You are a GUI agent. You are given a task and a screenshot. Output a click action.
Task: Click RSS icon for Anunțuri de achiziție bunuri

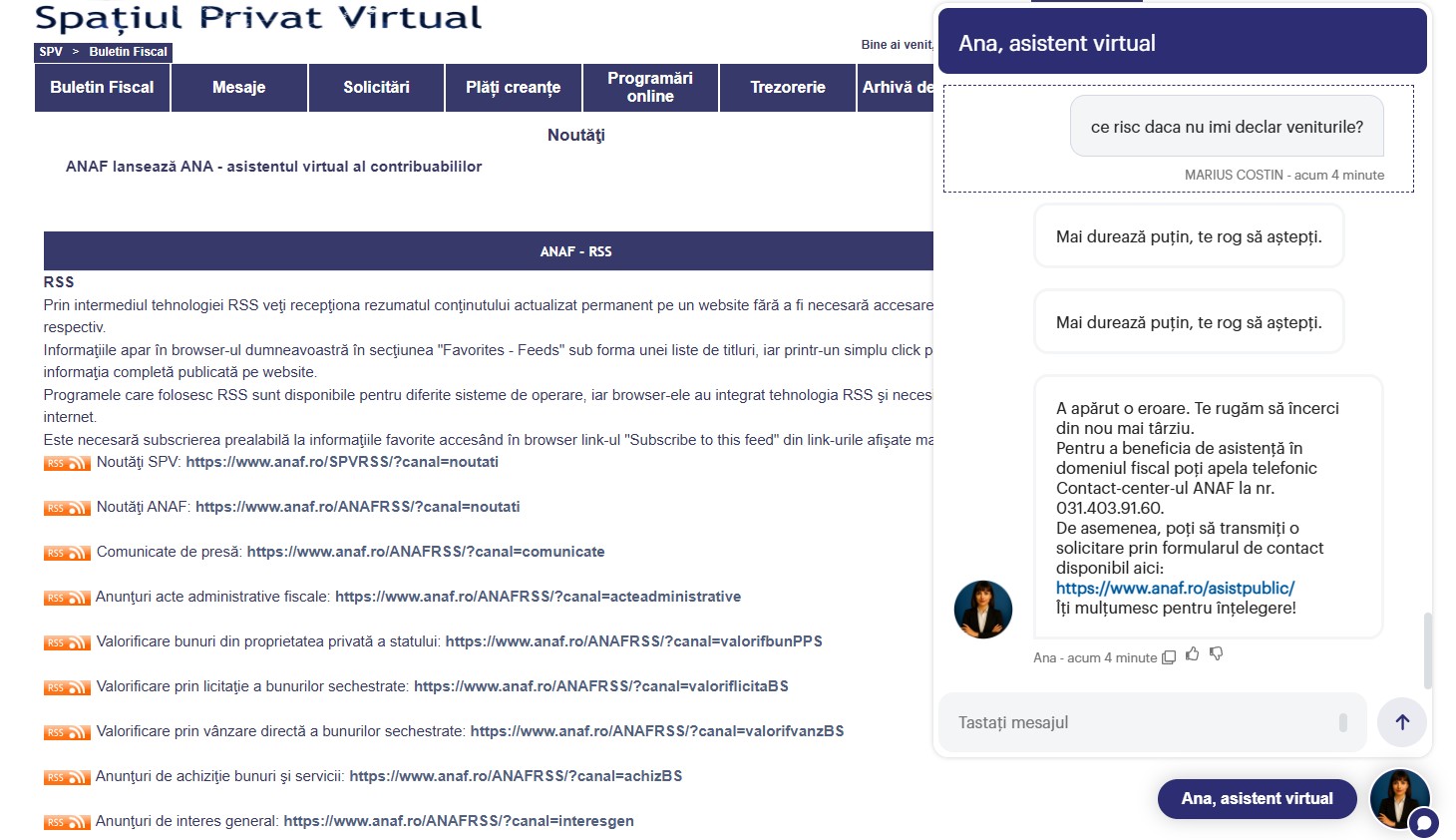click(x=67, y=777)
